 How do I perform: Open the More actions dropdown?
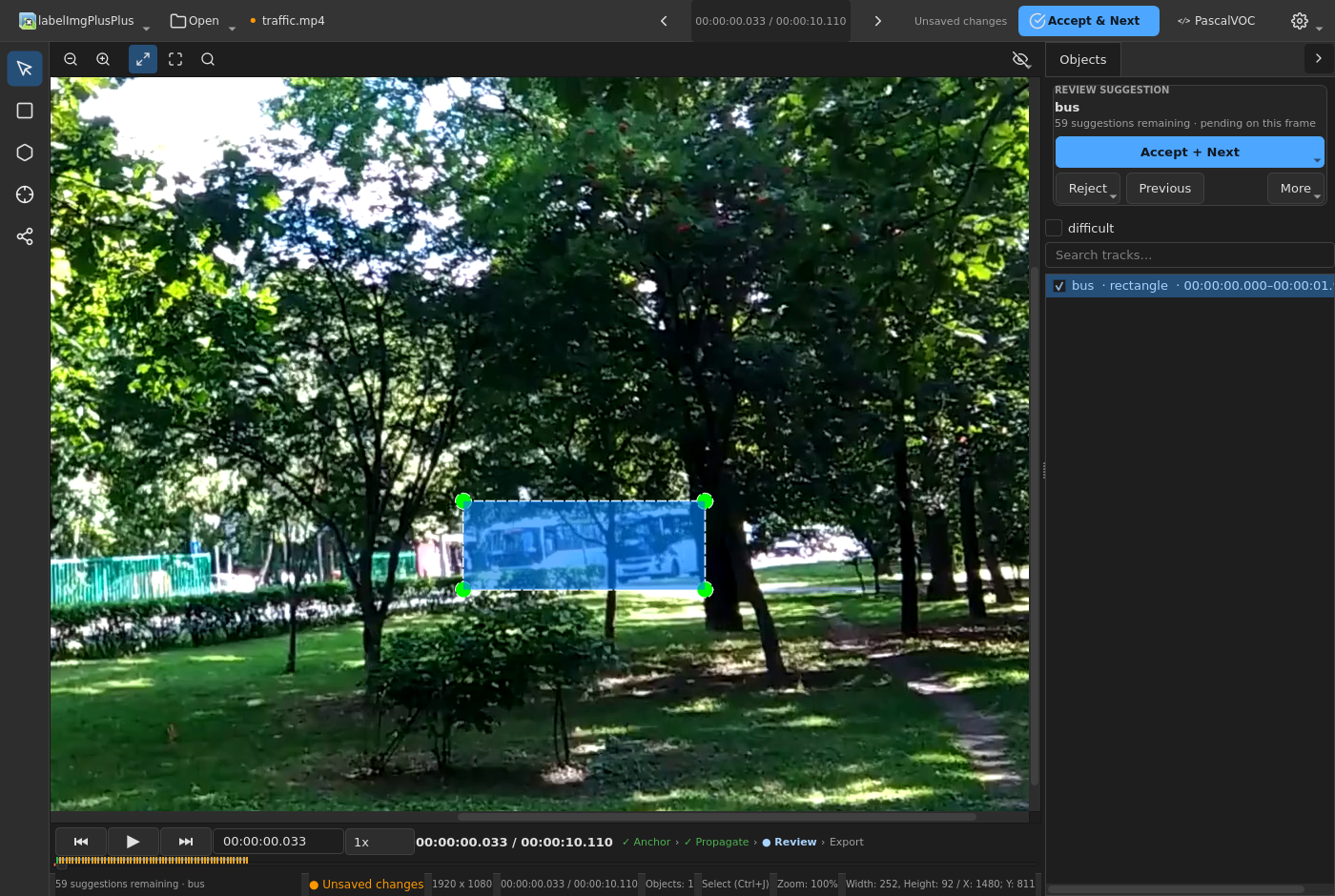coord(1296,189)
